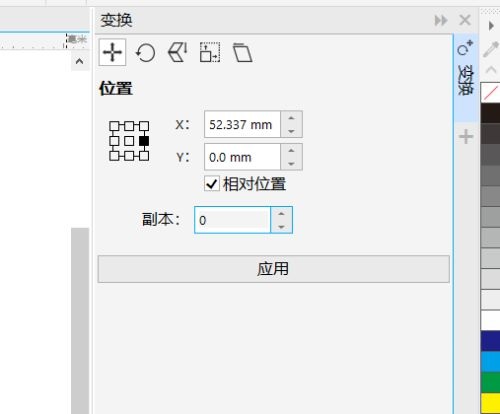500x414 pixels.
Task: Choose the white color swatch
Action: pyautogui.click(x=490, y=321)
